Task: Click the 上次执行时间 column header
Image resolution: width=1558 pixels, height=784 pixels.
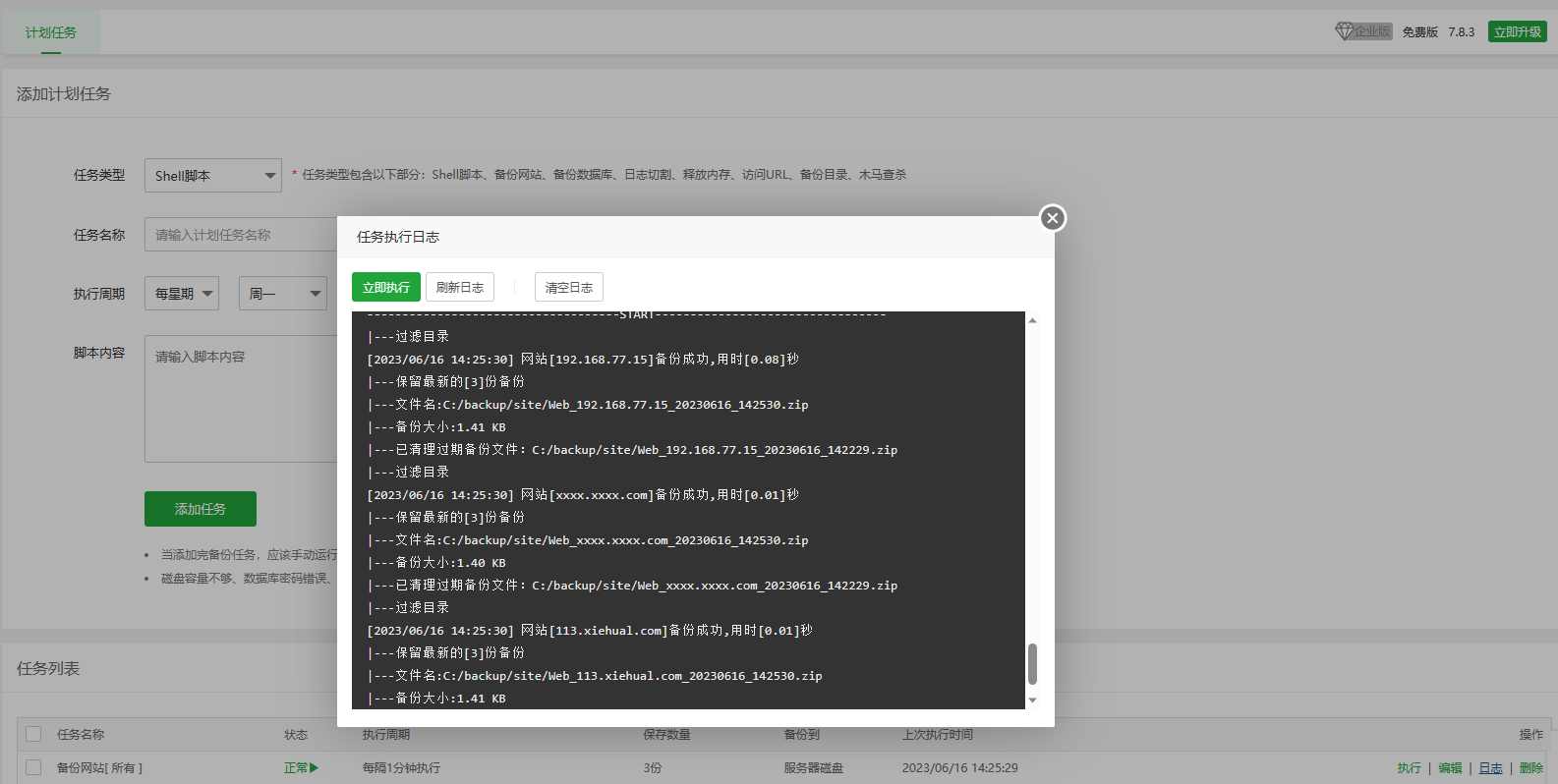Action: (938, 735)
